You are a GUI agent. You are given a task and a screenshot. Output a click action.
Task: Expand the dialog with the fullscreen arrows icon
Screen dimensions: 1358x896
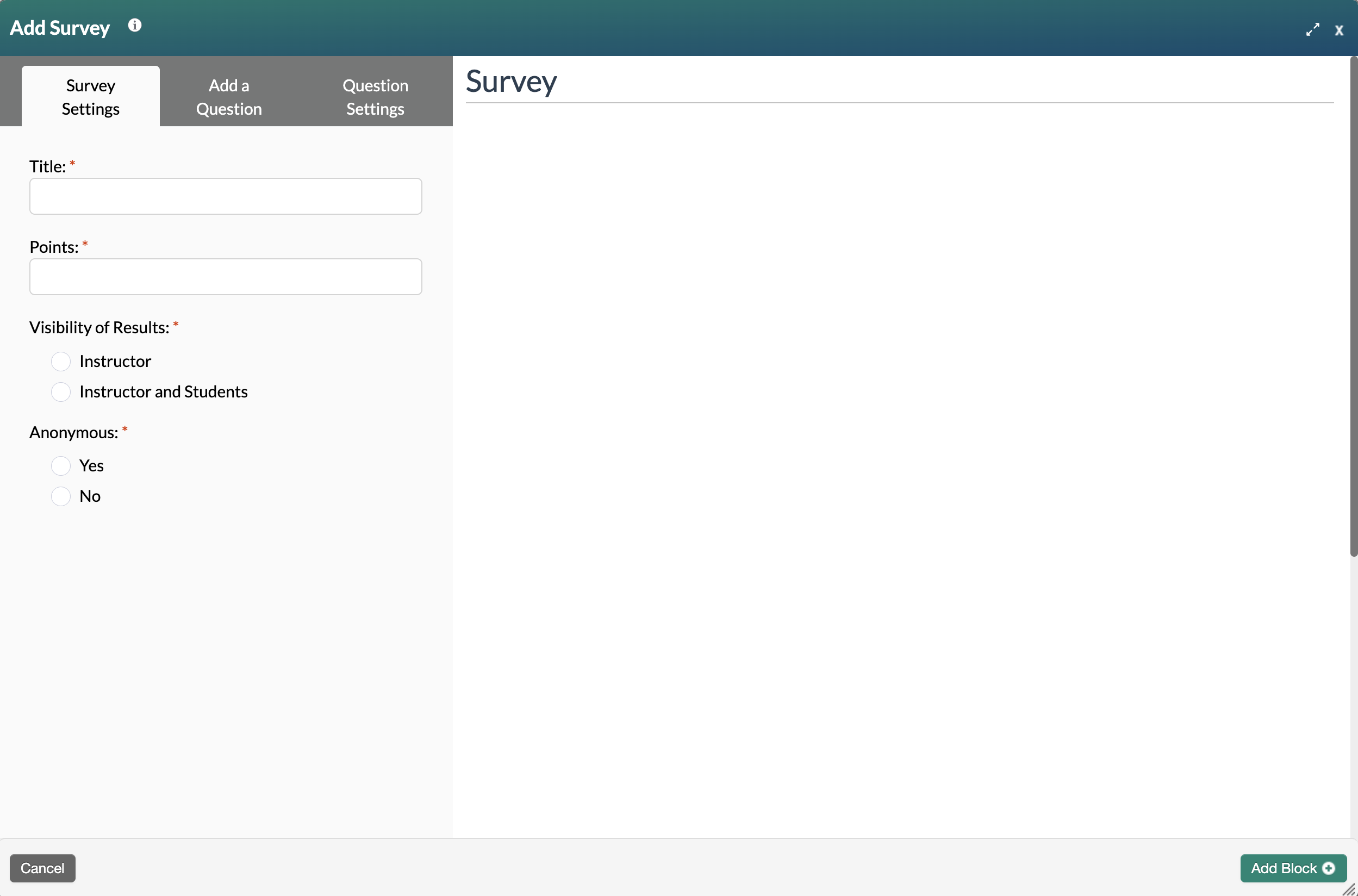[1312, 30]
